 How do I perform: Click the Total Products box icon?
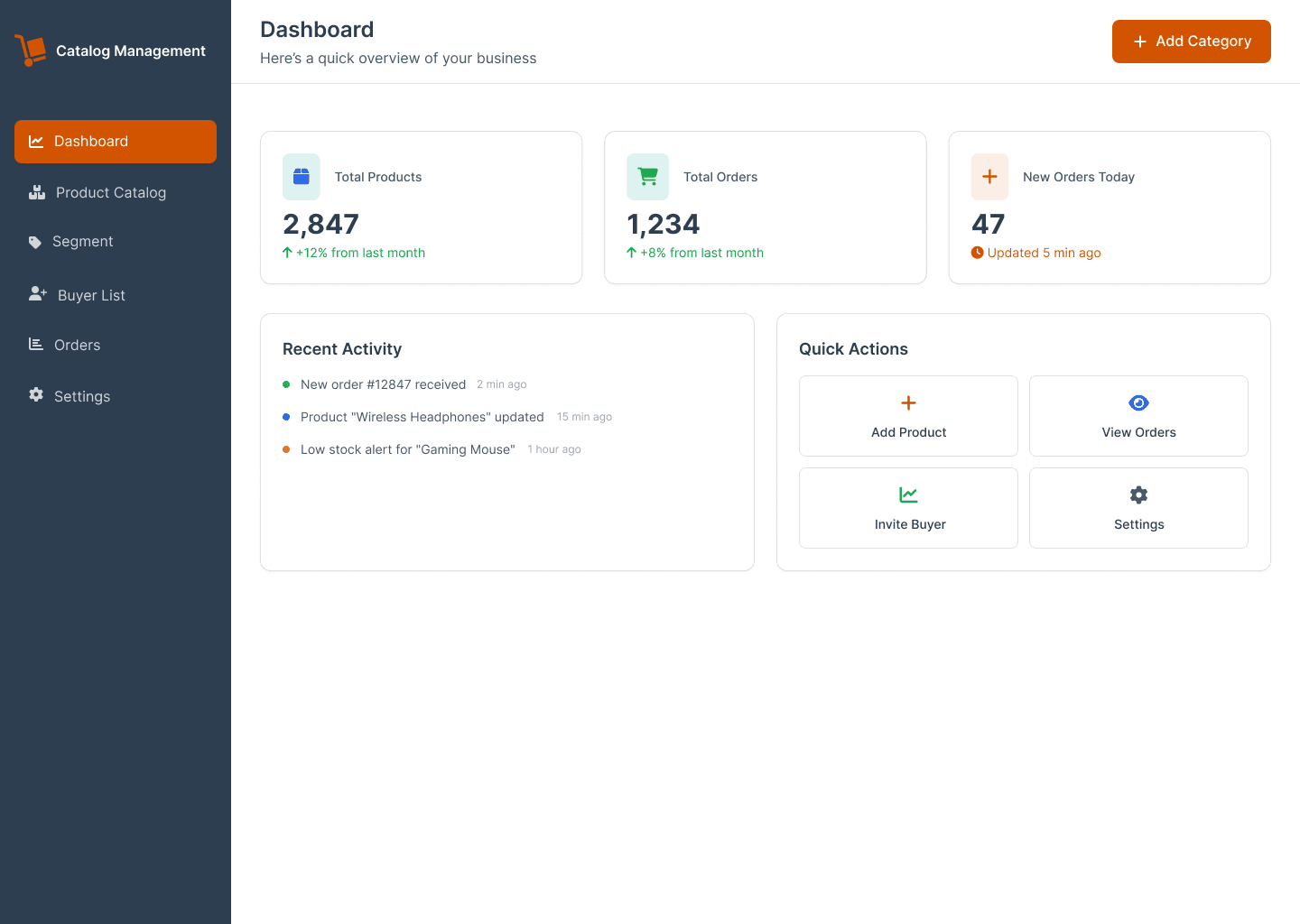[302, 177]
